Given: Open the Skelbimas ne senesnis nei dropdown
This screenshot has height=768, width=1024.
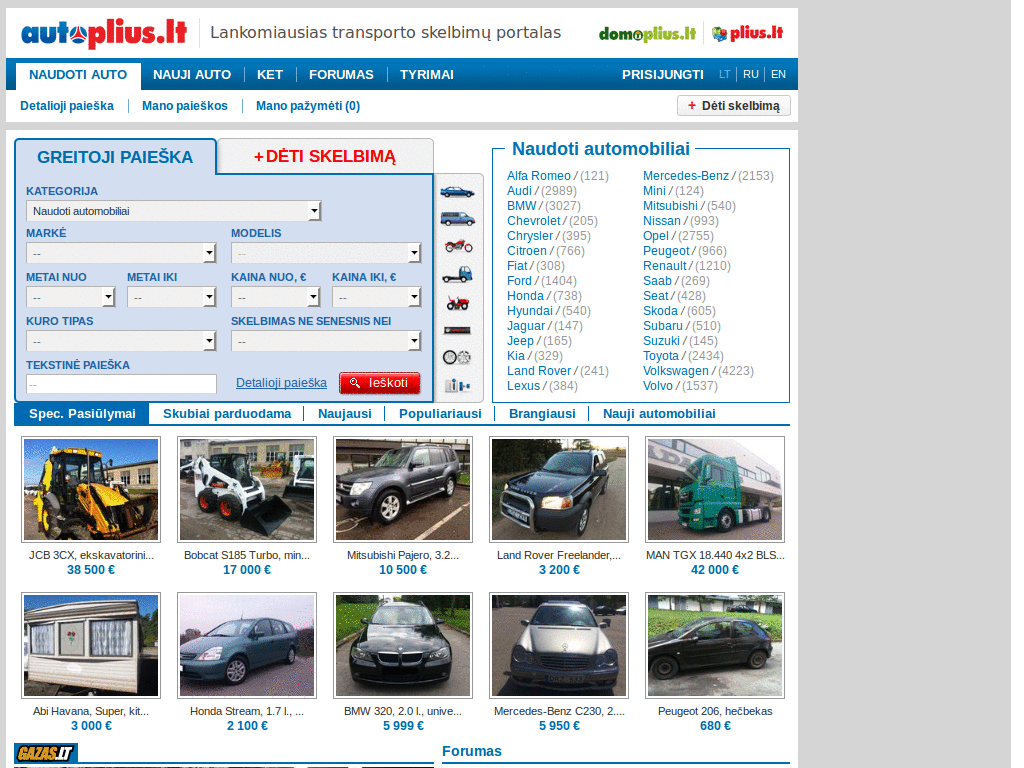Looking at the screenshot, I should click(326, 341).
